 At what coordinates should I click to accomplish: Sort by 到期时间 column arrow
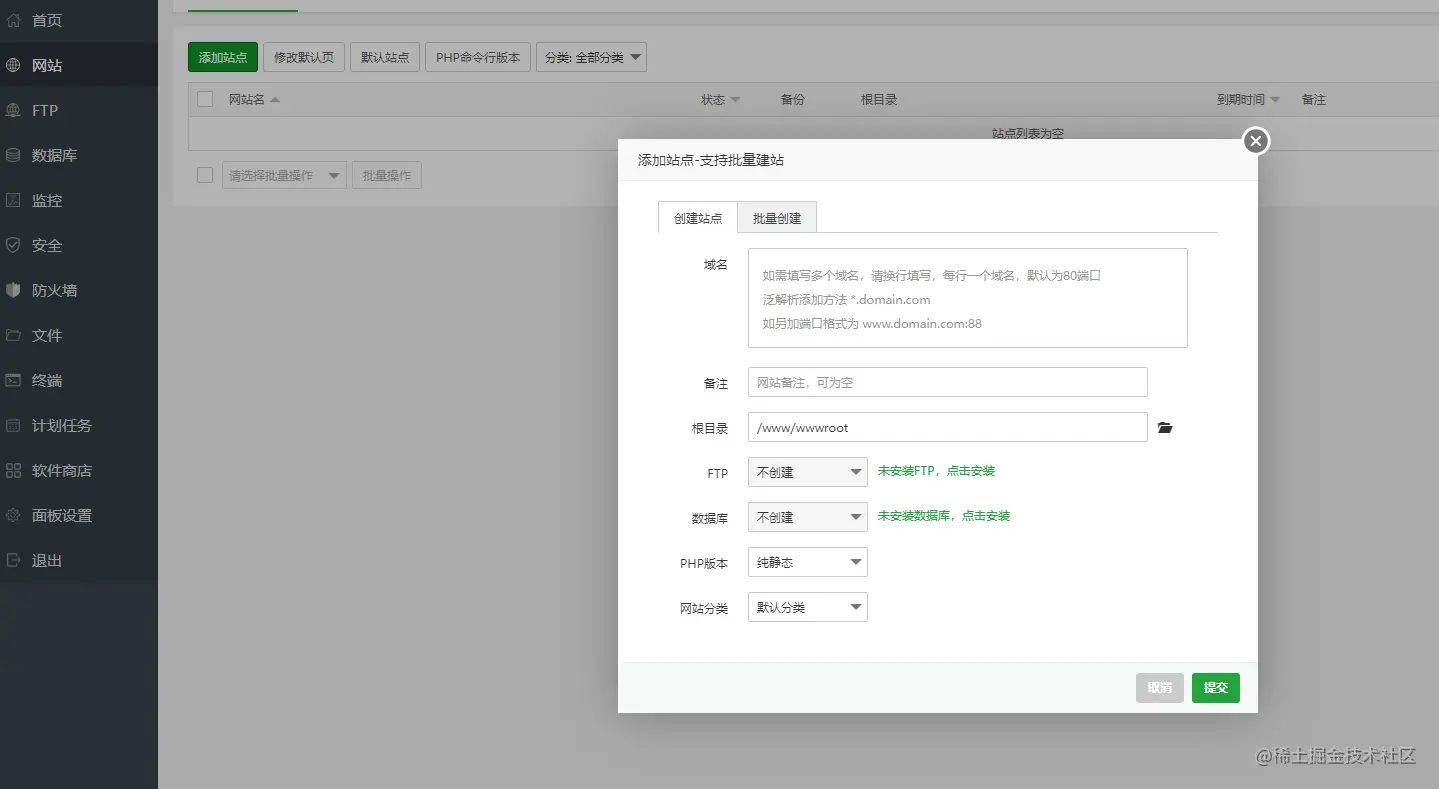[1275, 100]
